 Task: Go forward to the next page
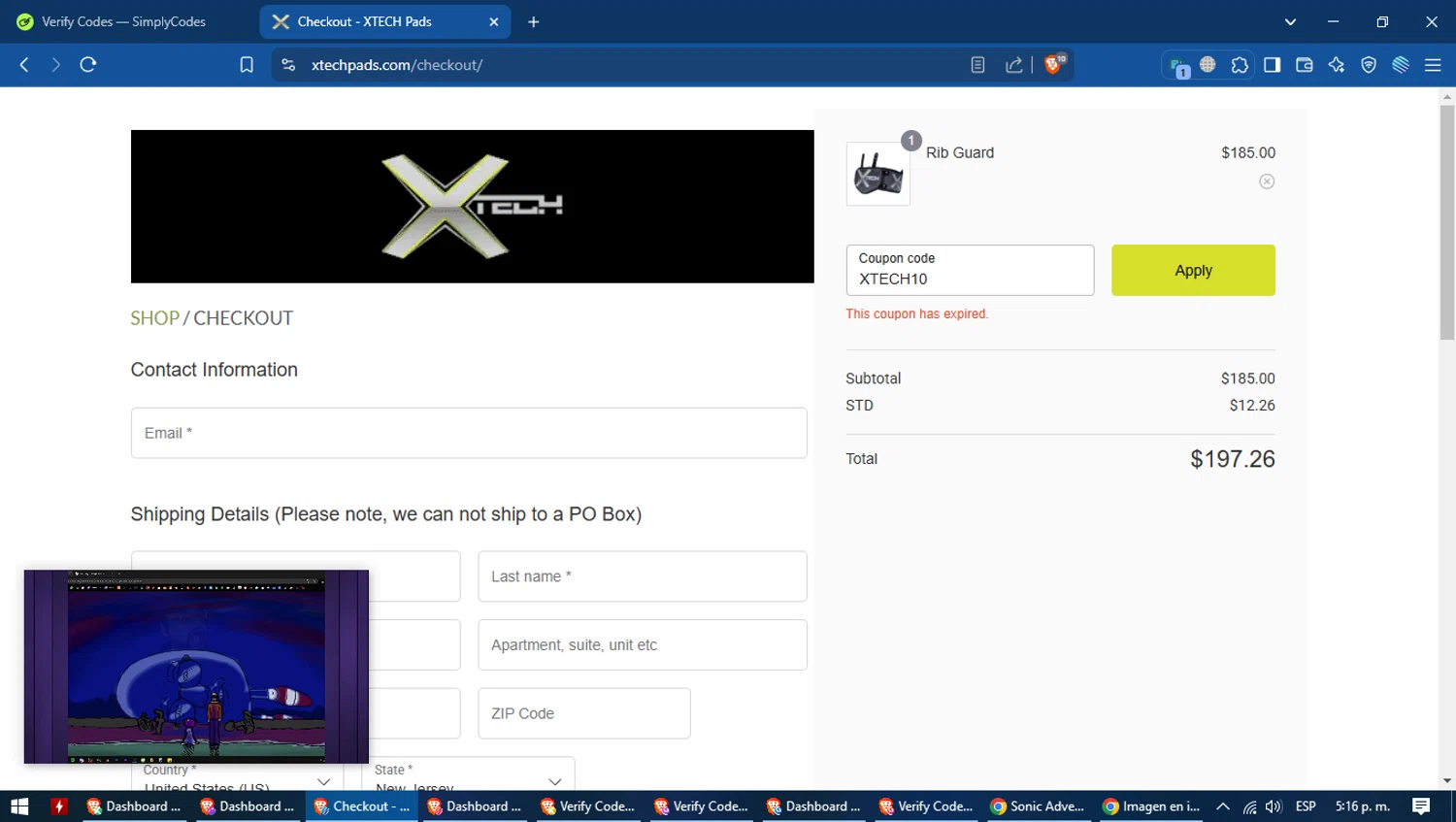[x=55, y=65]
